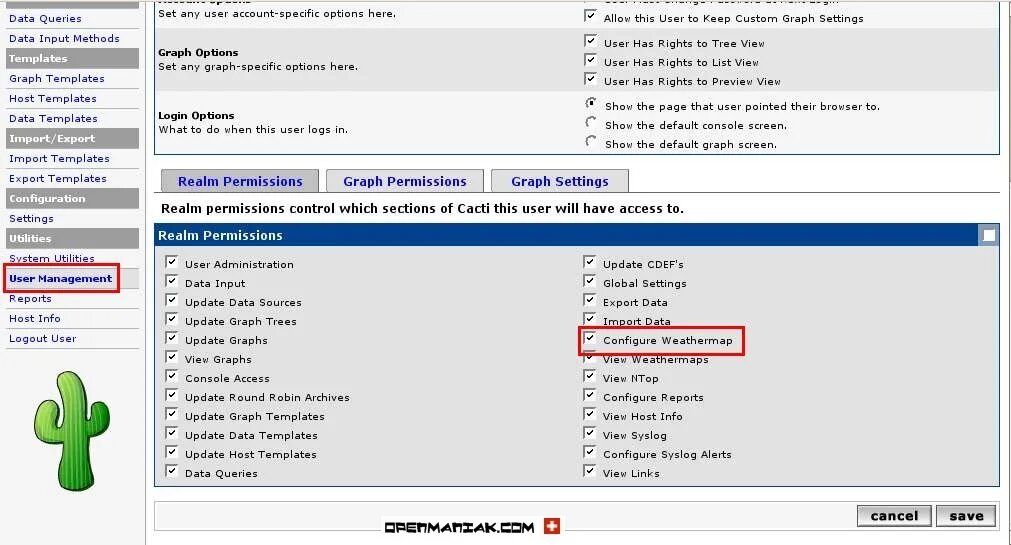The height and width of the screenshot is (545, 1011).
Task: Open Settings under Configuration
Action: point(31,219)
